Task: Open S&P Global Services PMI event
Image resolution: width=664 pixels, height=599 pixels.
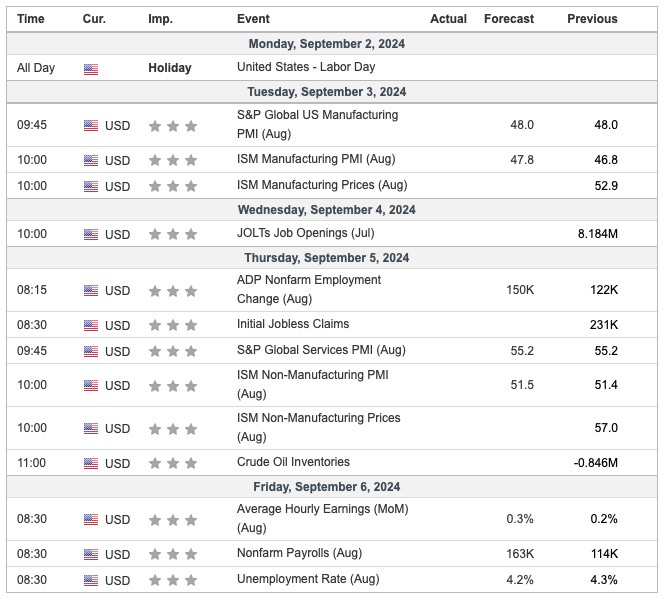Action: tap(321, 350)
